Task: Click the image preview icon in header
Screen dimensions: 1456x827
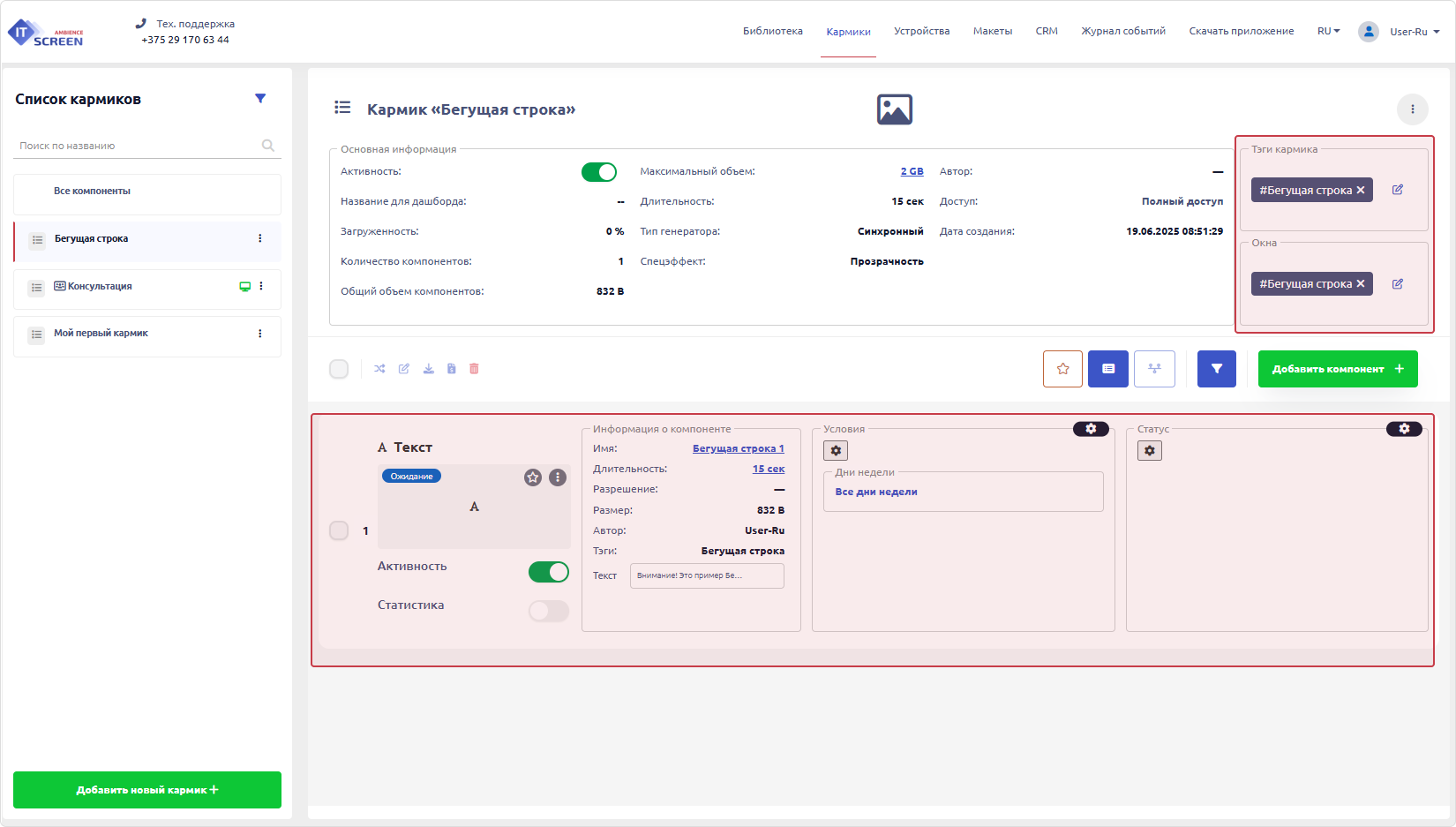Action: point(894,109)
